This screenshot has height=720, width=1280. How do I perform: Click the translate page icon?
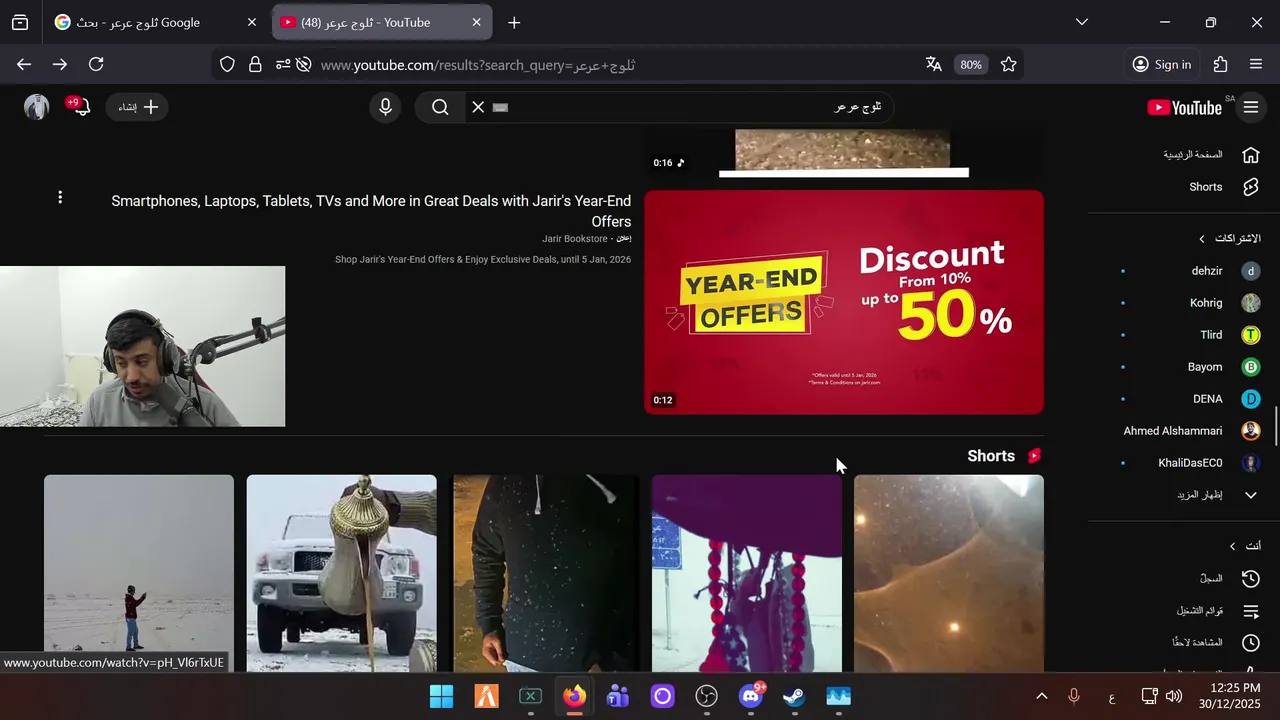934,64
